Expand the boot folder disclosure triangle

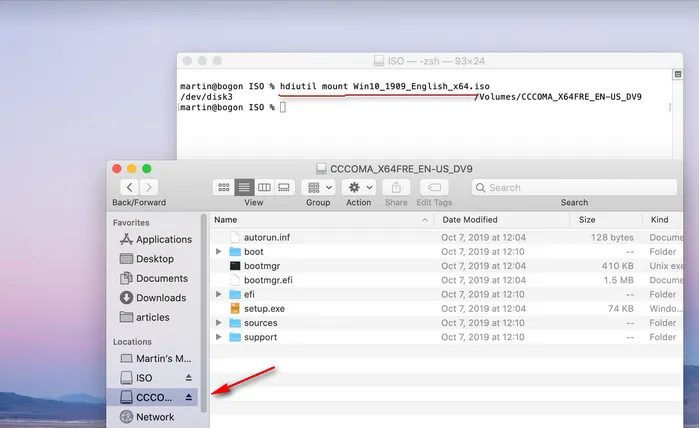click(x=219, y=252)
